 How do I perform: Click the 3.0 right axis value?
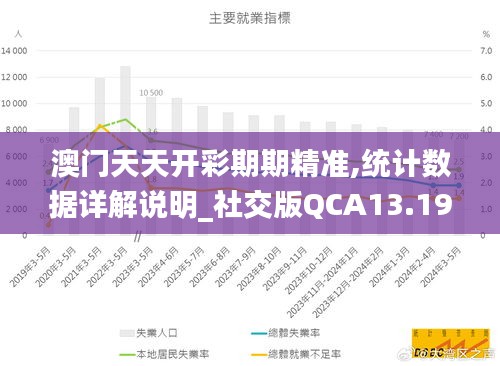486,156
